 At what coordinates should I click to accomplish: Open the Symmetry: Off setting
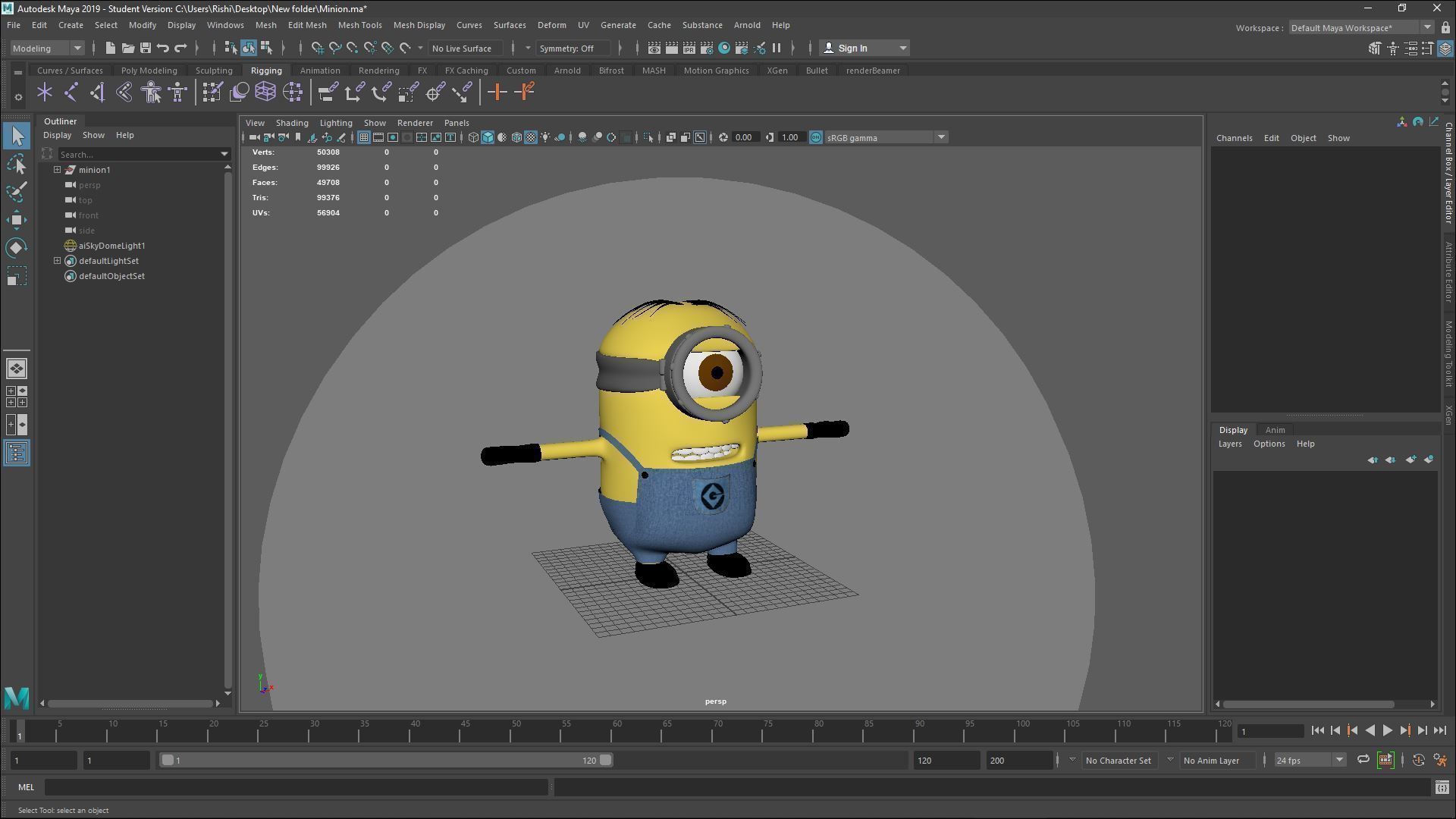click(x=572, y=49)
